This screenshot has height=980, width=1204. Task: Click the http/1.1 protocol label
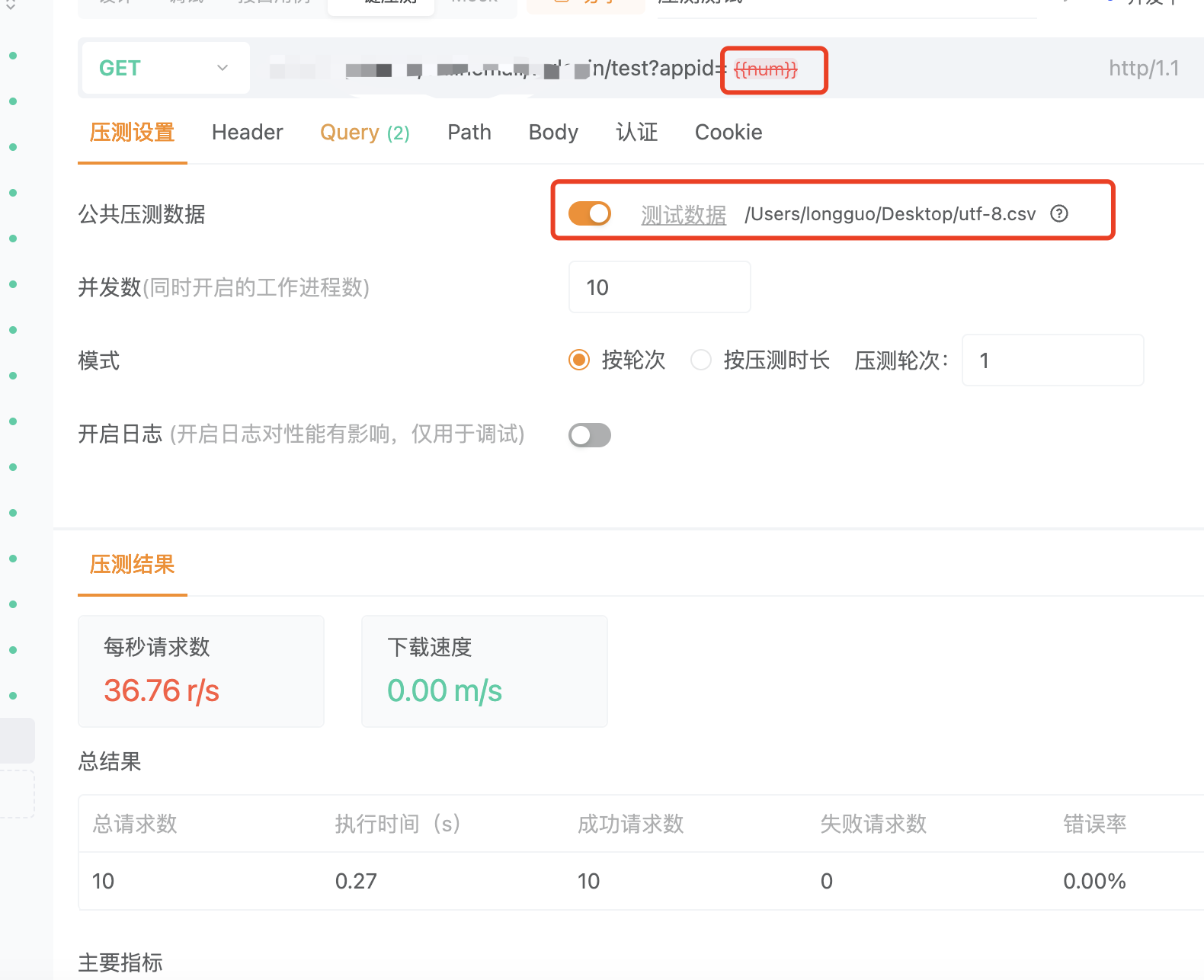coord(1144,69)
